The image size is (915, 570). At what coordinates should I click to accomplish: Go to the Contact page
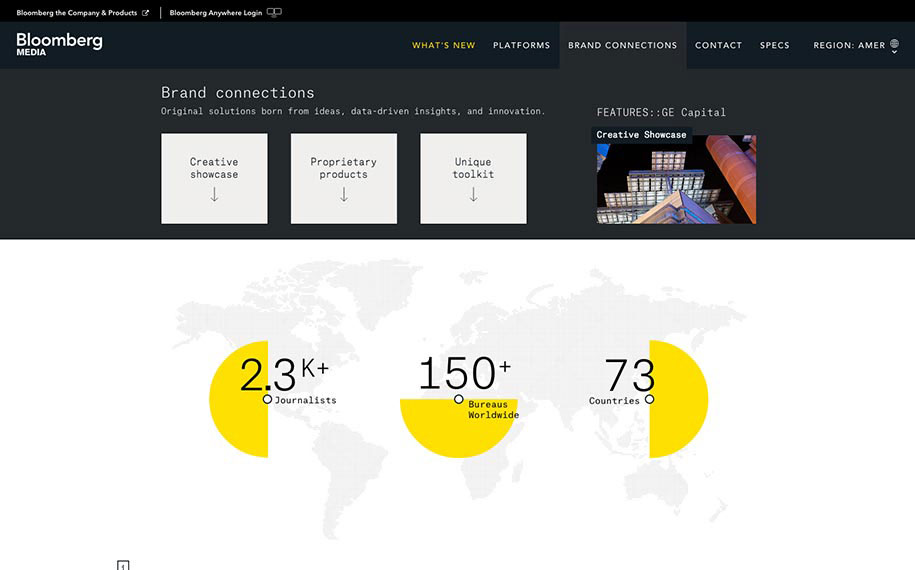click(718, 45)
